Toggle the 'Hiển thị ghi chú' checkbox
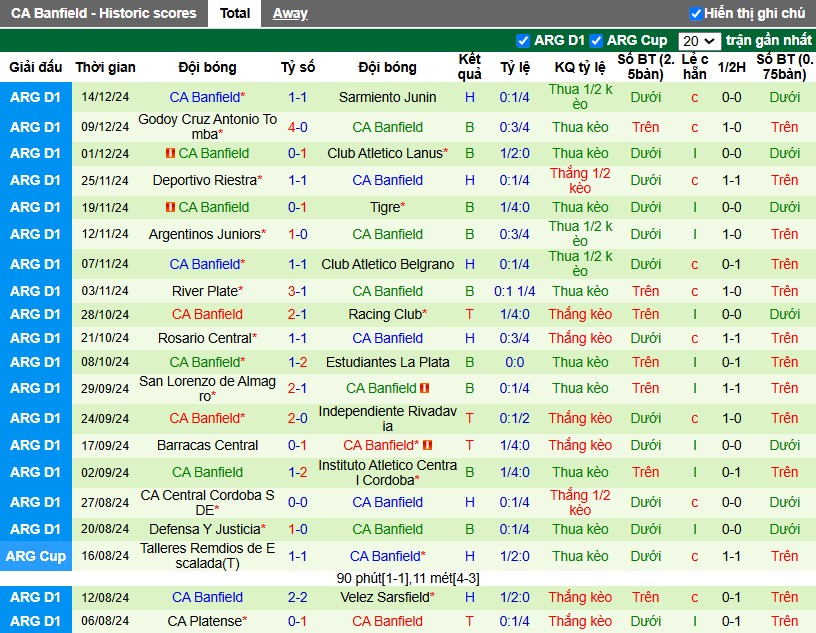The width and height of the screenshot is (816, 633). tap(695, 14)
